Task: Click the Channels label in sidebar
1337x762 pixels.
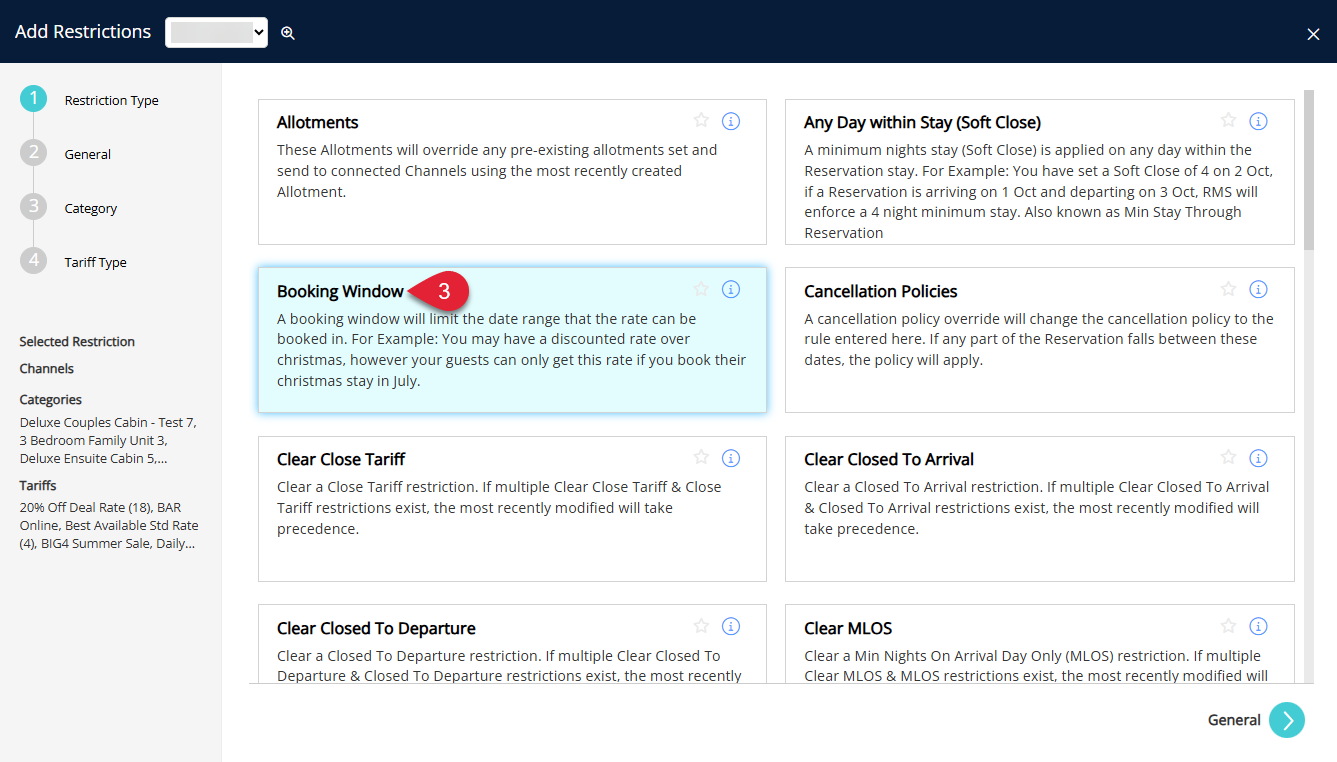Action: pos(47,369)
